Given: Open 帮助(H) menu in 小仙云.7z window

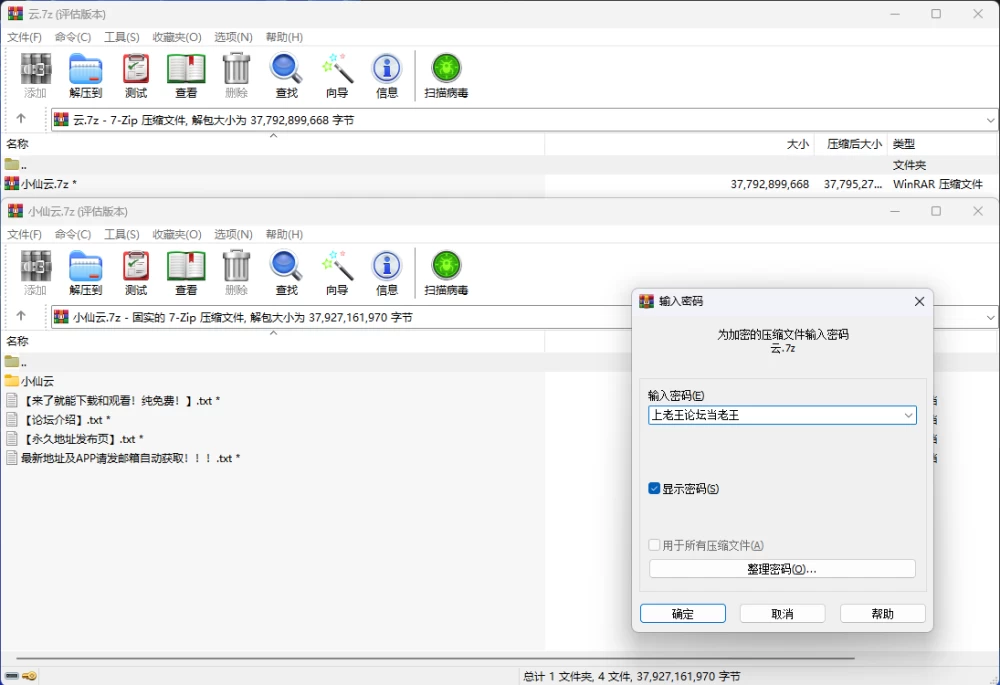Looking at the screenshot, I should 284,234.
